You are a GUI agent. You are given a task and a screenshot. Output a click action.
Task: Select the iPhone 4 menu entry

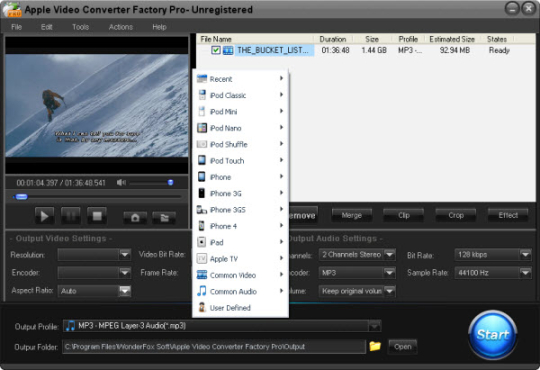point(240,226)
